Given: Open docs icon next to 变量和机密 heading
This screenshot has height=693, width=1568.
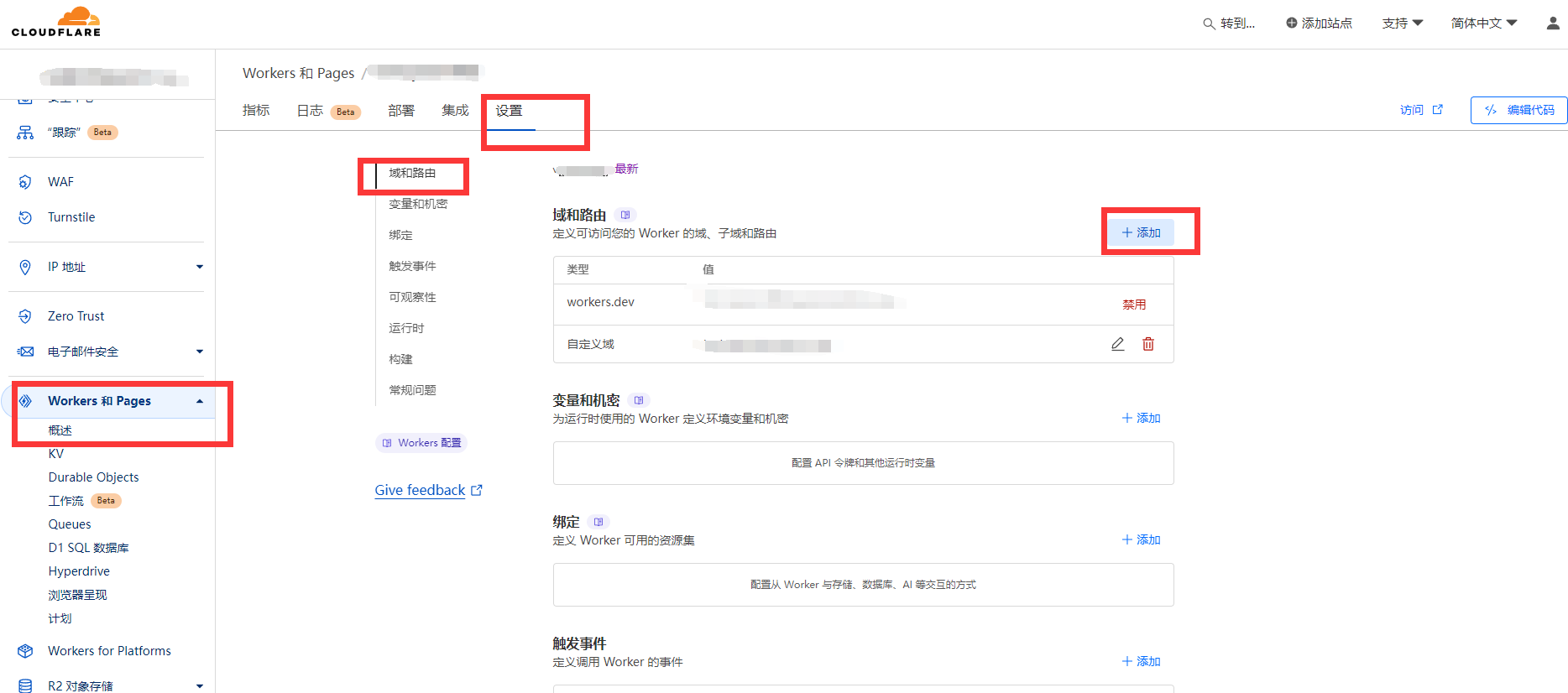Looking at the screenshot, I should (639, 400).
